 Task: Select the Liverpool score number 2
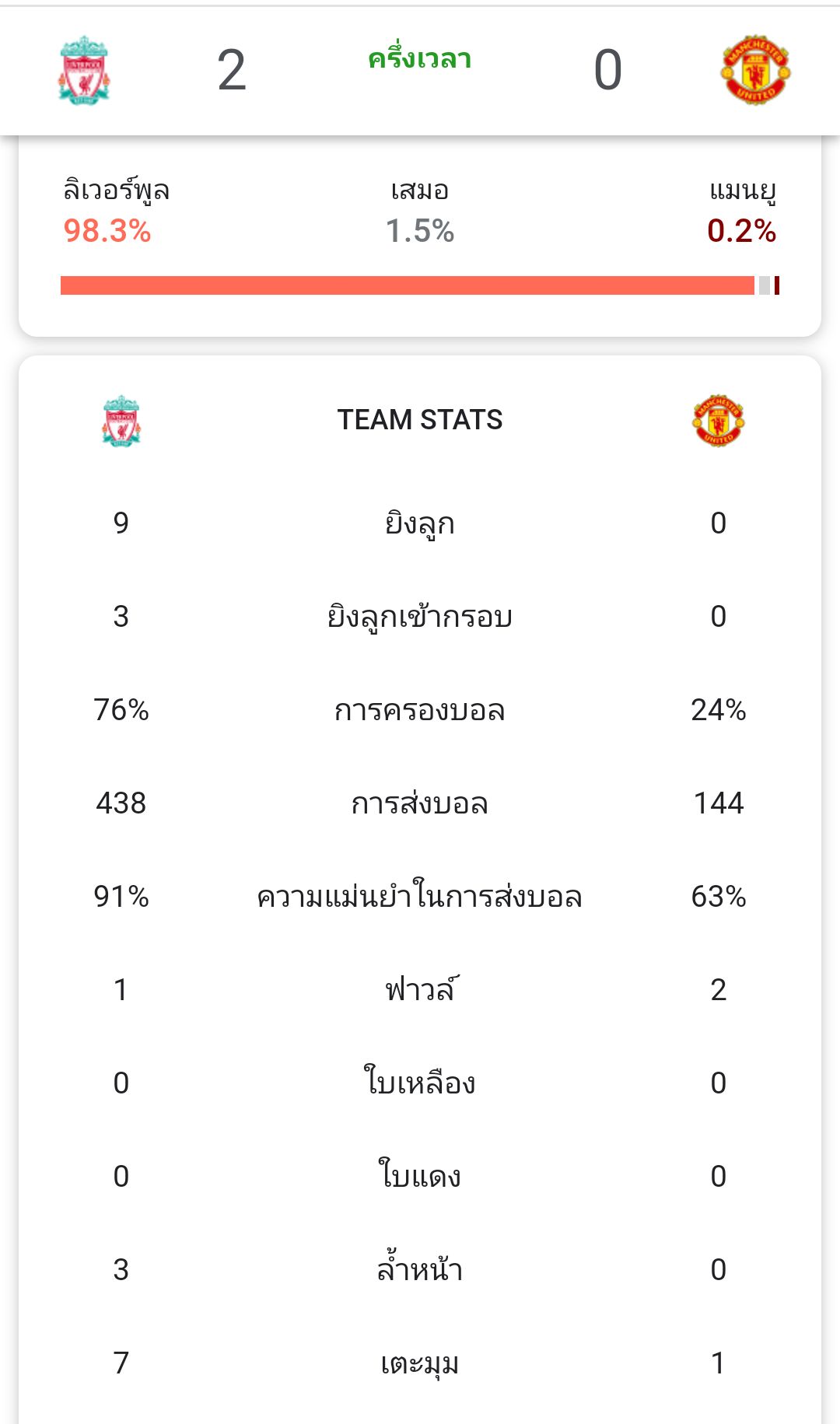point(232,70)
